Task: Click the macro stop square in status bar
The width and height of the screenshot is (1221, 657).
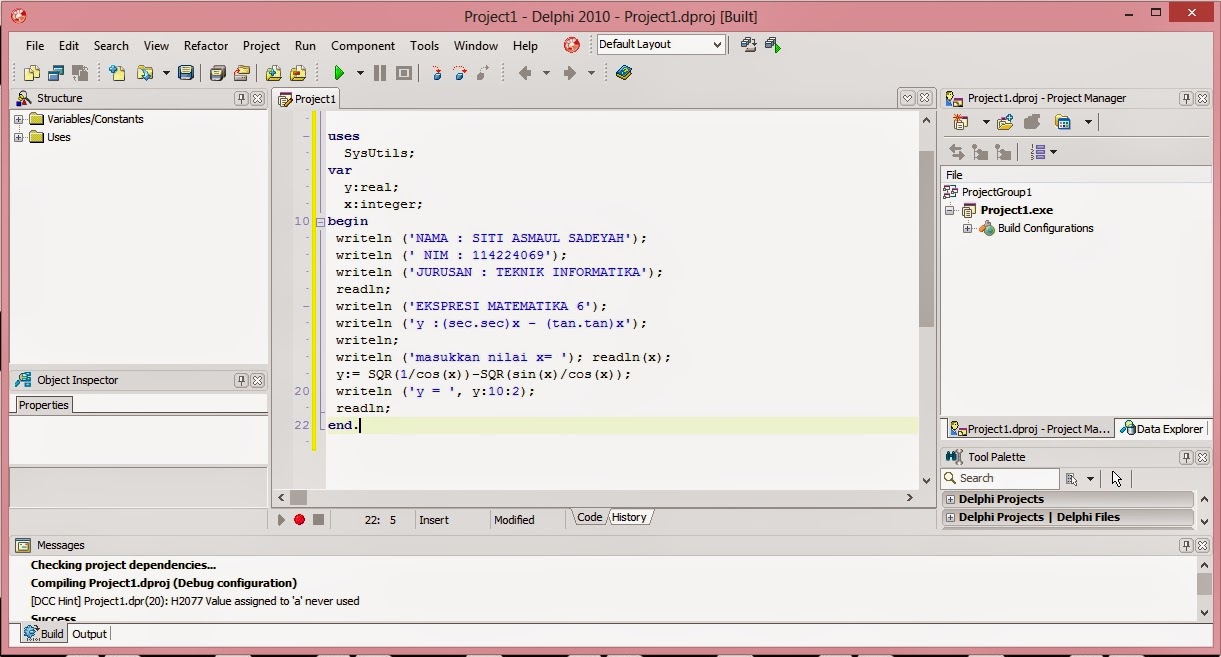Action: click(318, 520)
